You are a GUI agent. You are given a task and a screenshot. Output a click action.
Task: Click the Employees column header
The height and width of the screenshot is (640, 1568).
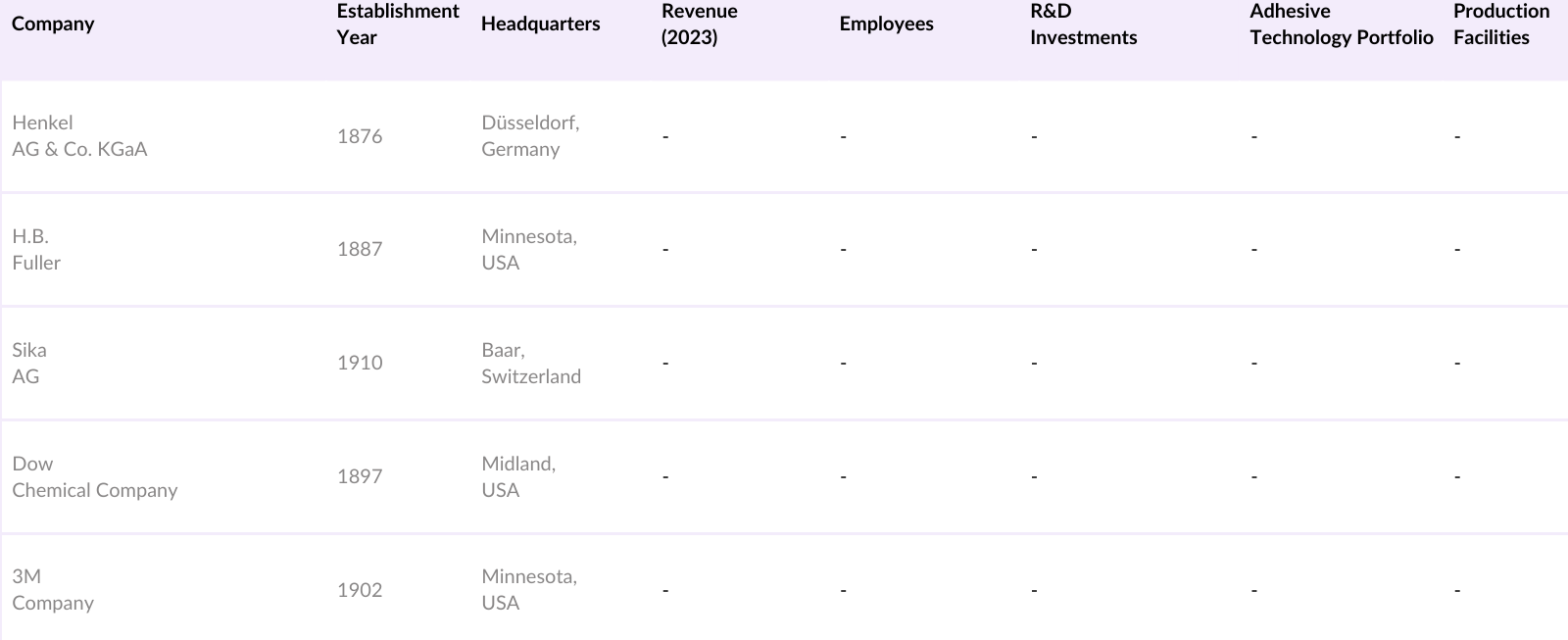point(886,25)
